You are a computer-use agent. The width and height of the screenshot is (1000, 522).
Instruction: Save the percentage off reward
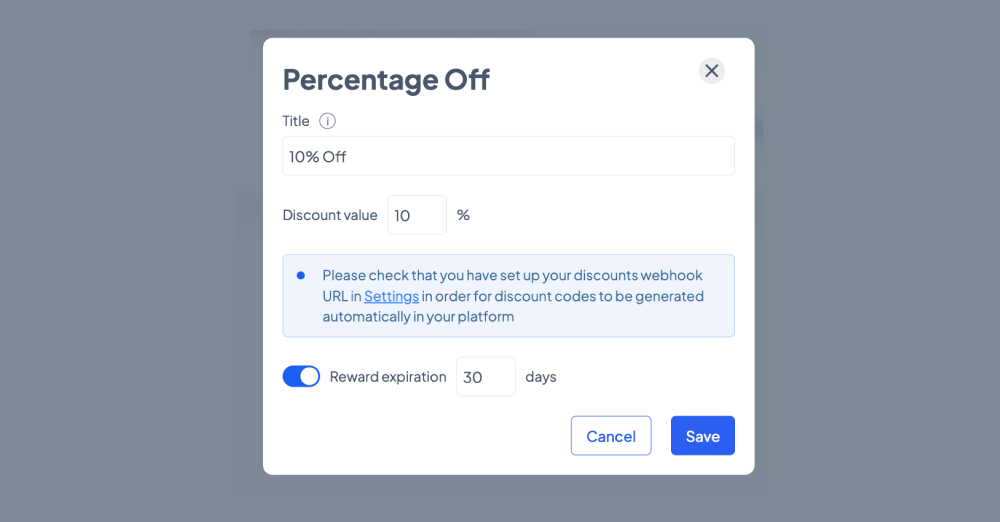[703, 436]
